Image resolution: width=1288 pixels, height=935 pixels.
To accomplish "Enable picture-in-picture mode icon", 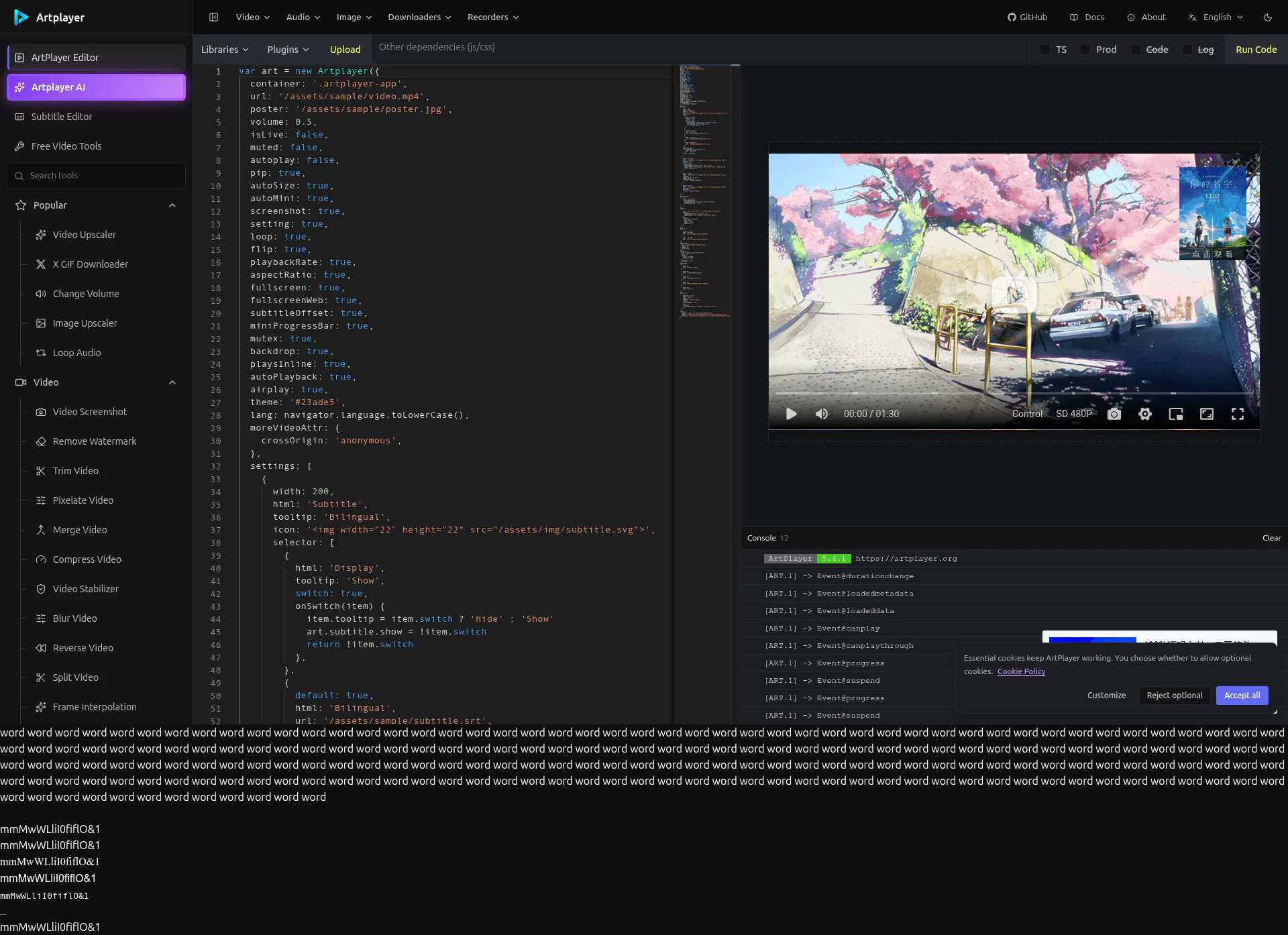I will (x=1176, y=414).
